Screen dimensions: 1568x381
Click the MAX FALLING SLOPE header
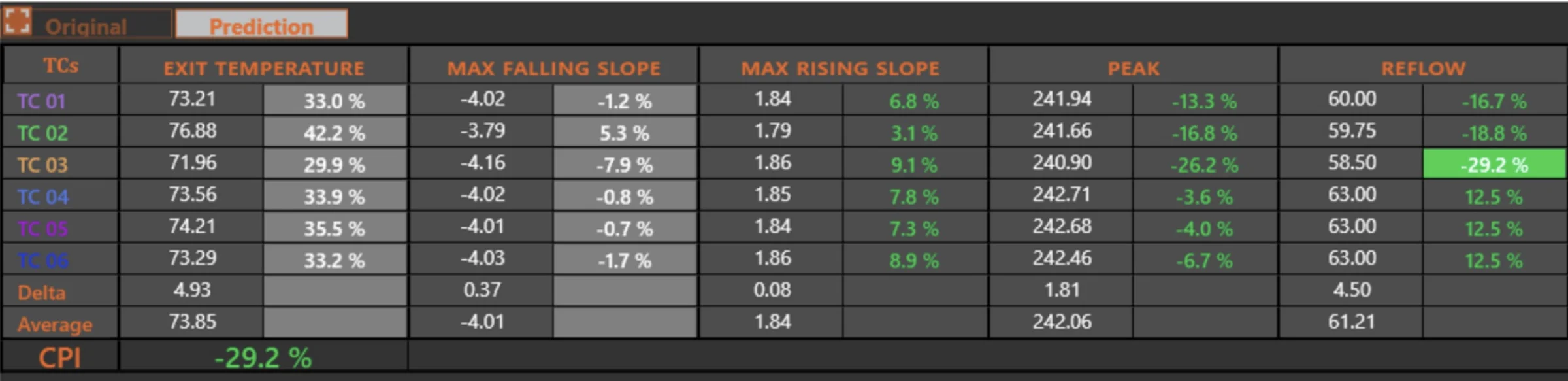[x=553, y=68]
